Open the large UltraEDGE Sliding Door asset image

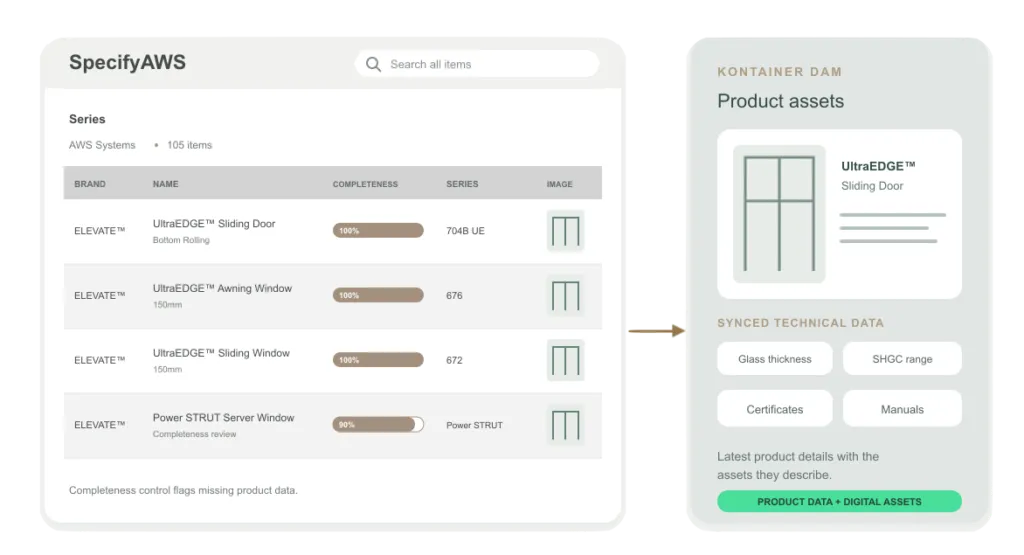point(779,214)
